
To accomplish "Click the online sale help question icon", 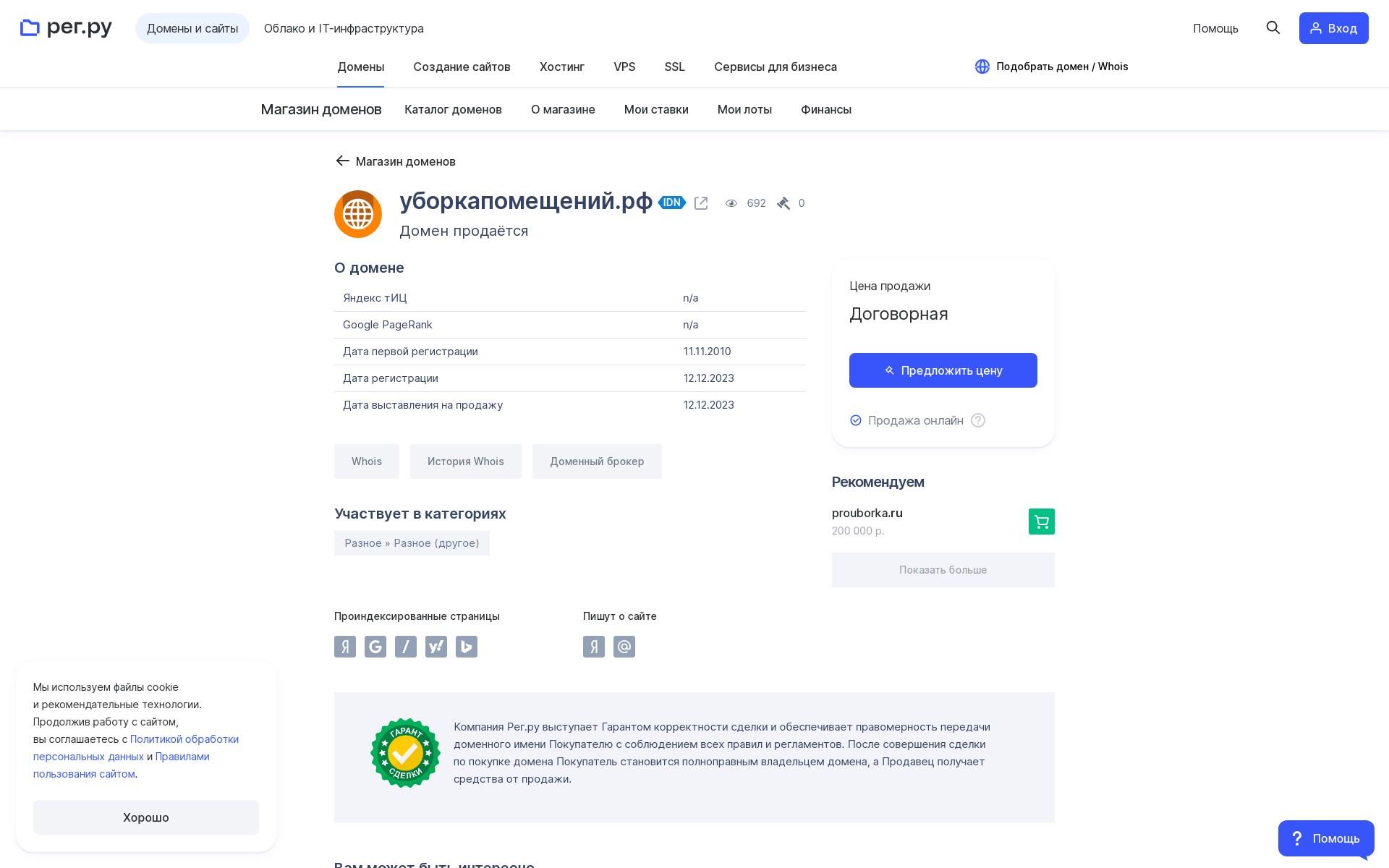I will (977, 420).
